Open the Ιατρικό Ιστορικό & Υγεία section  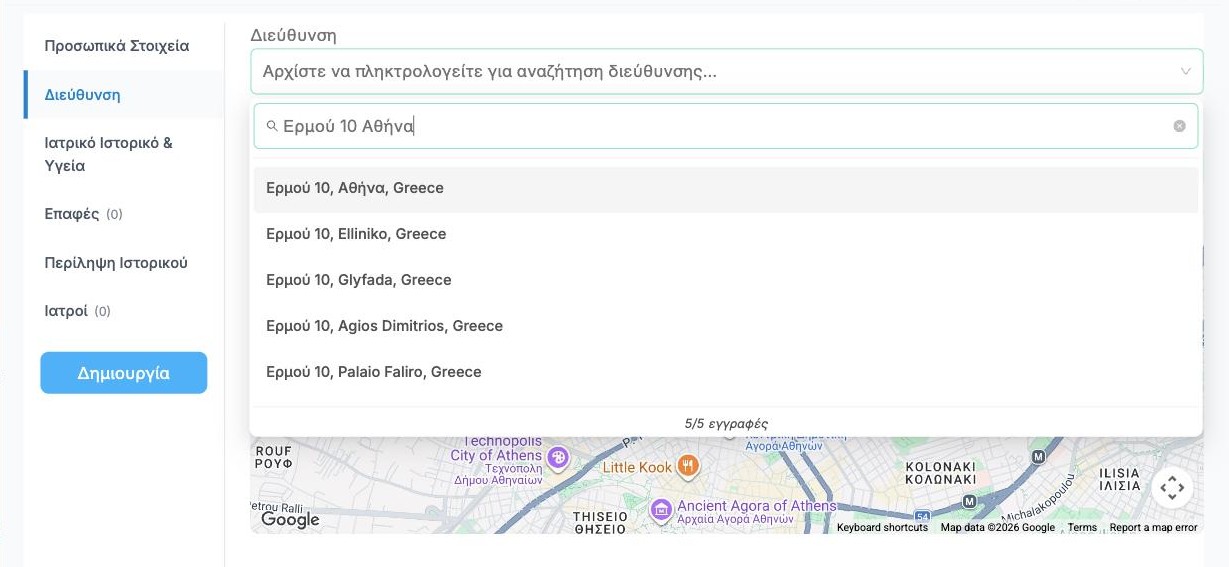pyautogui.click(x=109, y=154)
